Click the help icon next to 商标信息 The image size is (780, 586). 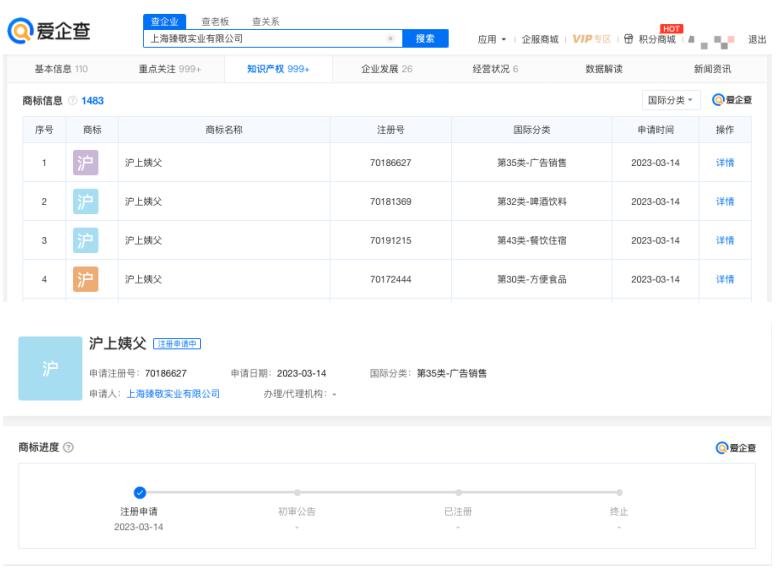(x=72, y=101)
